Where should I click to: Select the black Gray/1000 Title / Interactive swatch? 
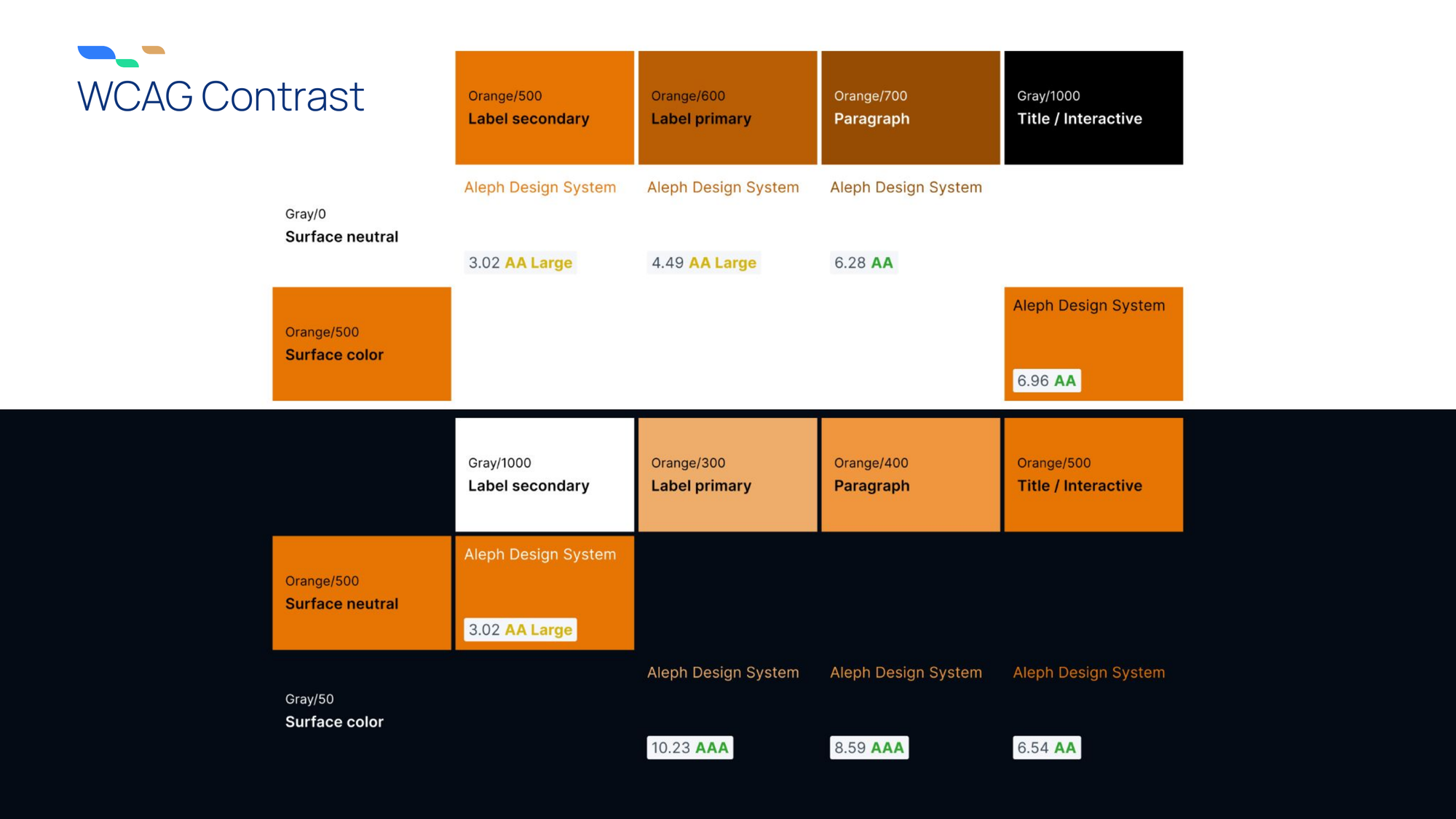(1093, 108)
